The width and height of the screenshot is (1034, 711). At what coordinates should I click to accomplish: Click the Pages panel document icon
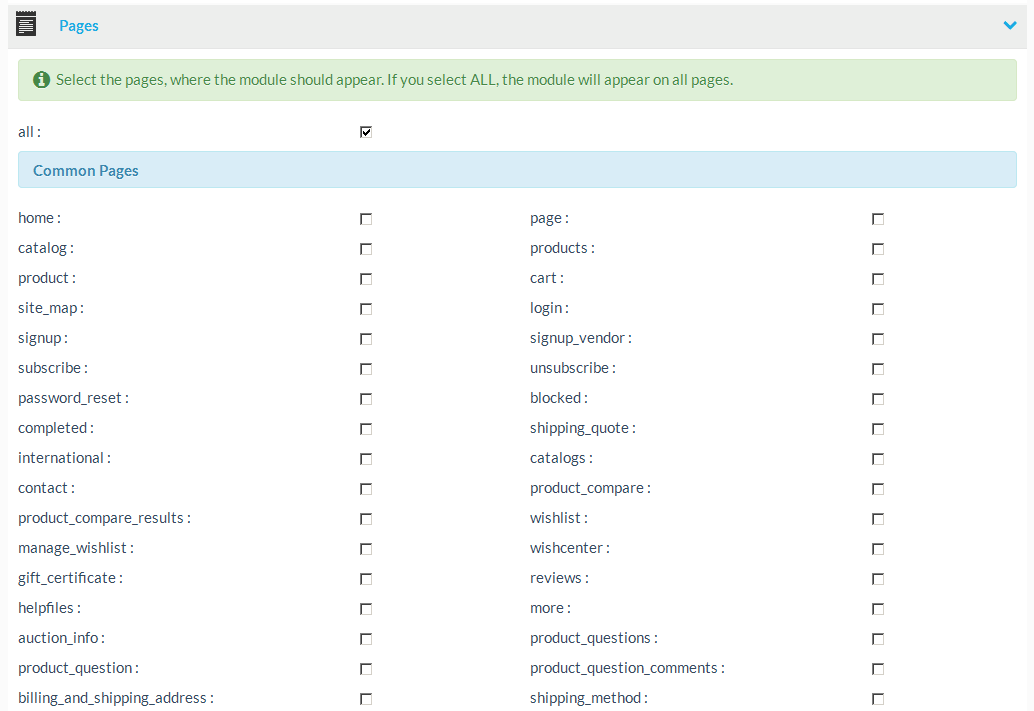point(26,25)
